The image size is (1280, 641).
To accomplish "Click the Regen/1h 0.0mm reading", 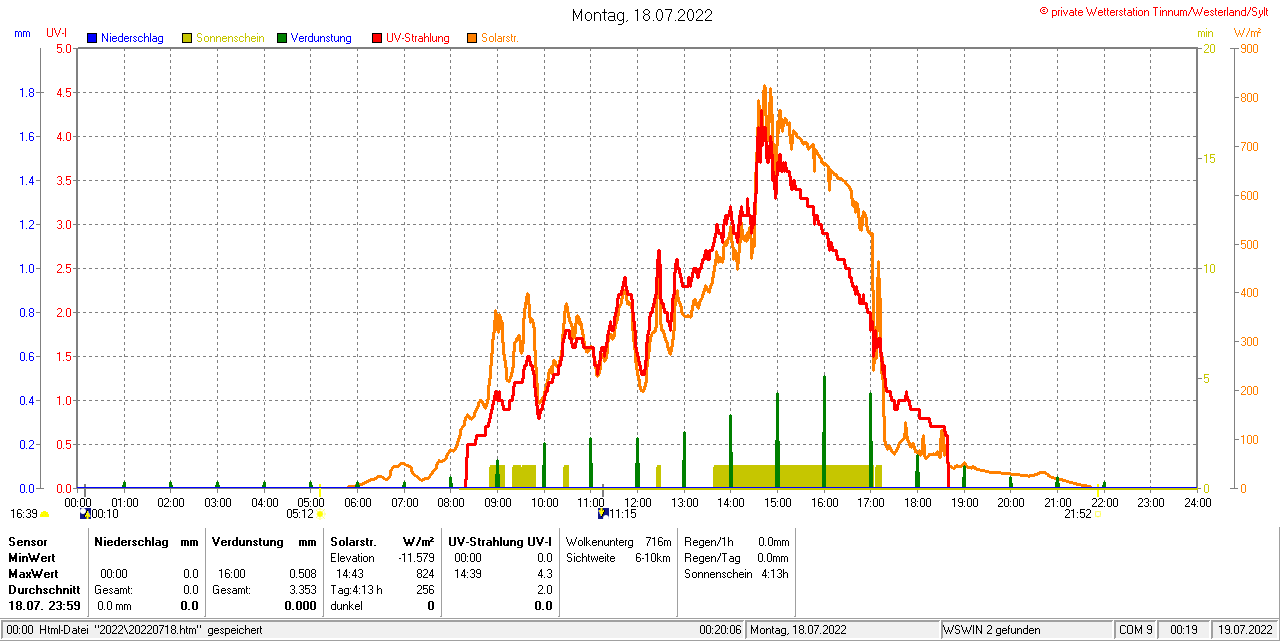I will (736, 541).
